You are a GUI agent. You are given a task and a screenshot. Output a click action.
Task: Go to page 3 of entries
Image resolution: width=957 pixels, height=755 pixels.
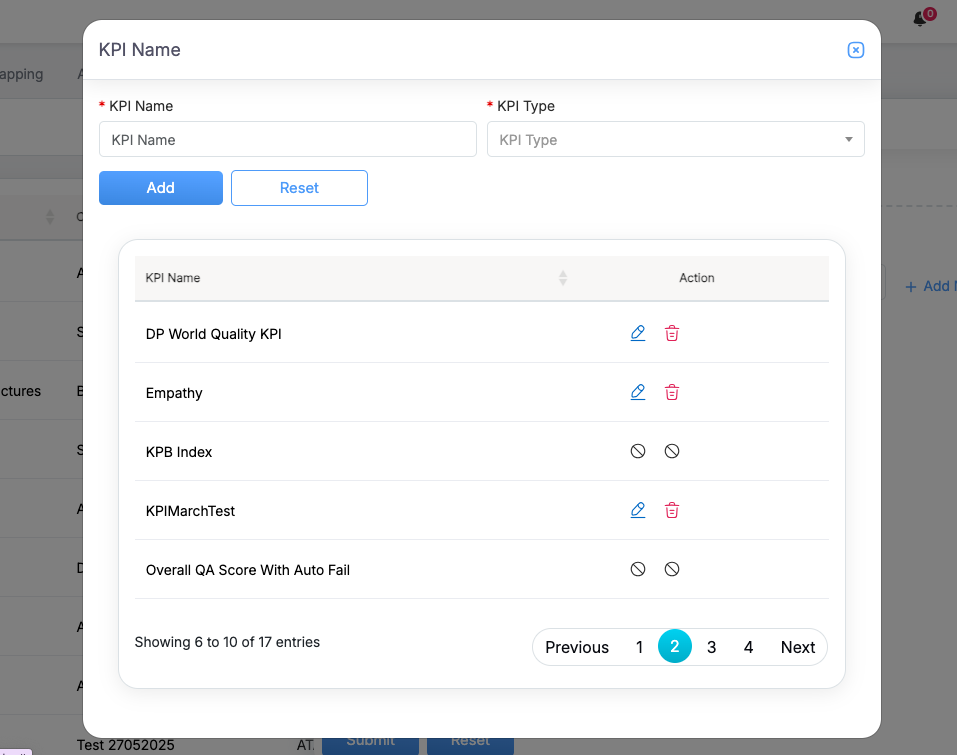pyautogui.click(x=711, y=647)
